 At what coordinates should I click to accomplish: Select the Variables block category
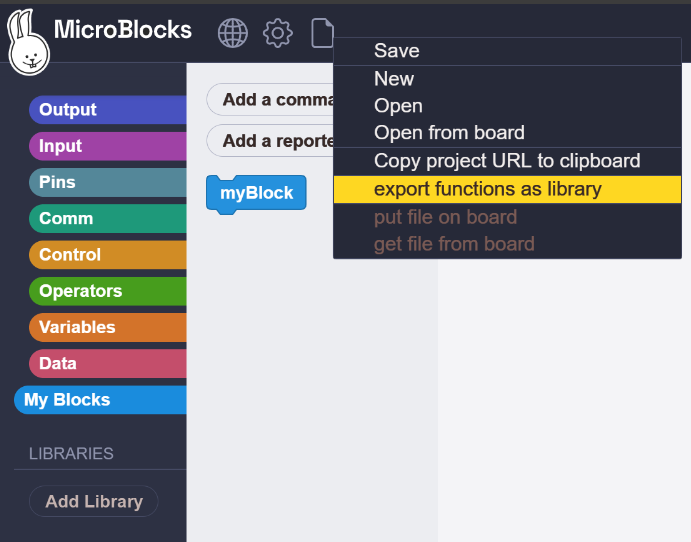(x=108, y=327)
